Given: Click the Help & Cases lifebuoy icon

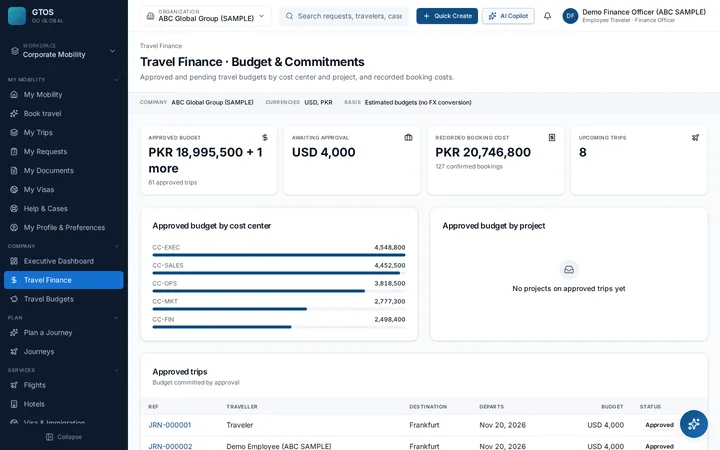Looking at the screenshot, I should pyautogui.click(x=14, y=208).
